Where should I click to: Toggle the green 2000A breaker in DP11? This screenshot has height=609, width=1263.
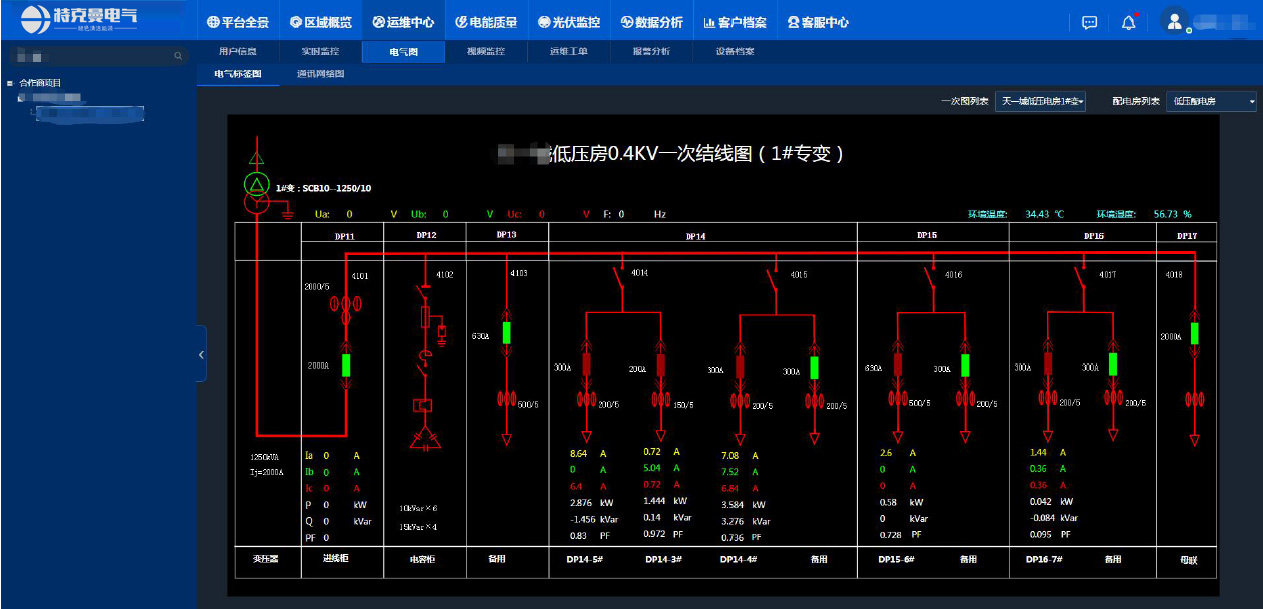coord(347,365)
